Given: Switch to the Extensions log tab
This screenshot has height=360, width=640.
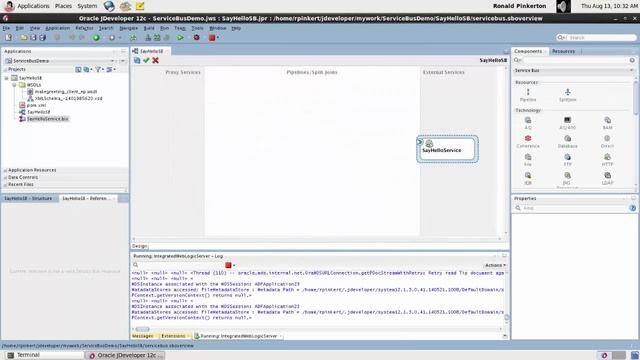Looking at the screenshot, I should [x=173, y=336].
